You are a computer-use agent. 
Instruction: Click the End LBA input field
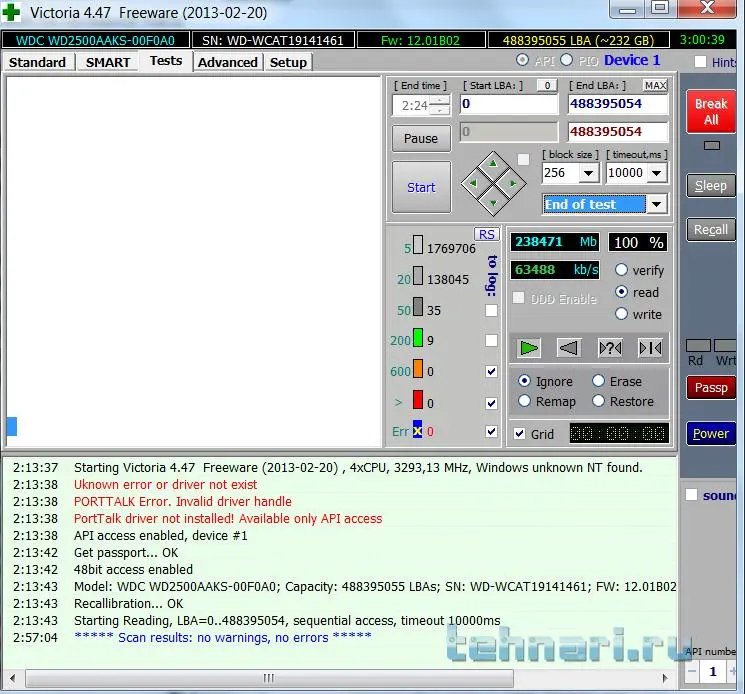pos(618,104)
